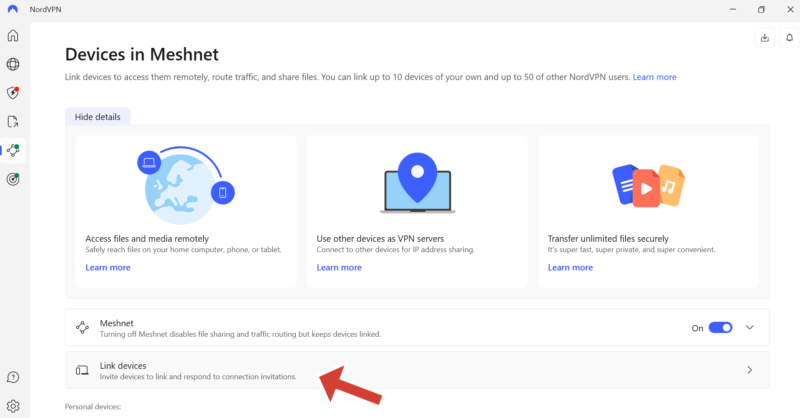Image resolution: width=800 pixels, height=418 pixels.
Task: Open Learn more link in header description
Action: (654, 77)
